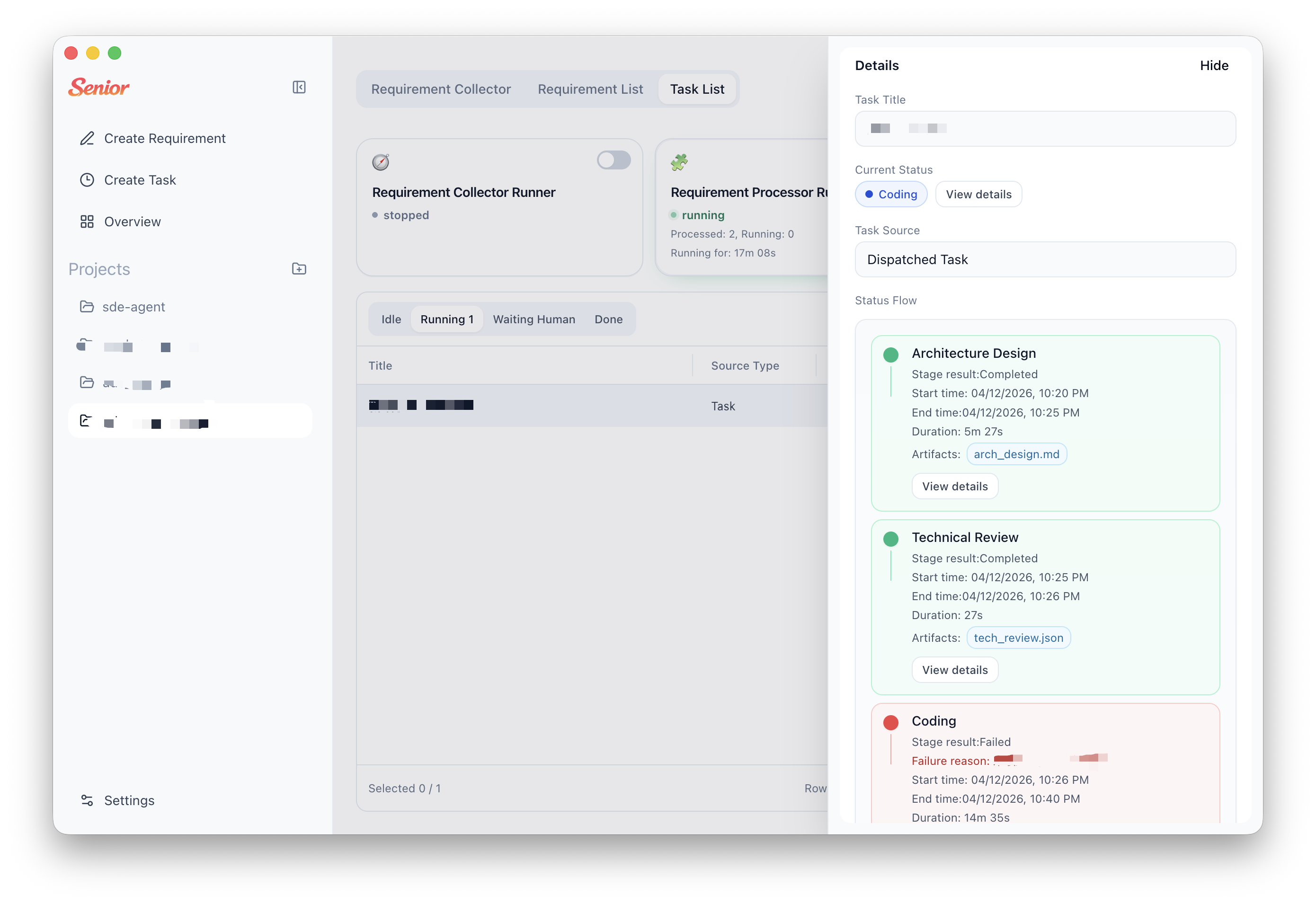The image size is (1316, 904).
Task: Enable the Requirement Collector Runner toggle
Action: click(x=614, y=160)
